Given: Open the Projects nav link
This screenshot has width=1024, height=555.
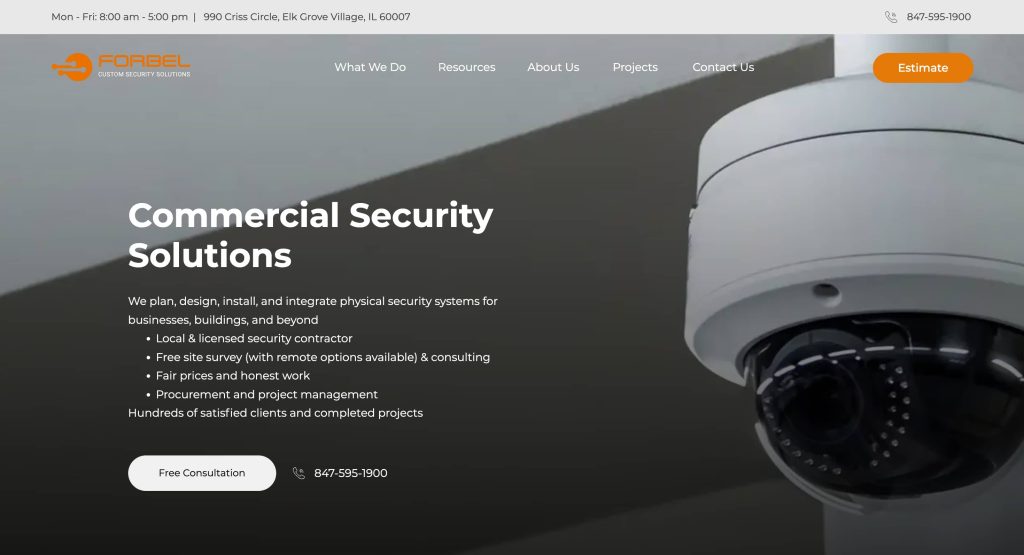Looking at the screenshot, I should pyautogui.click(x=635, y=67).
